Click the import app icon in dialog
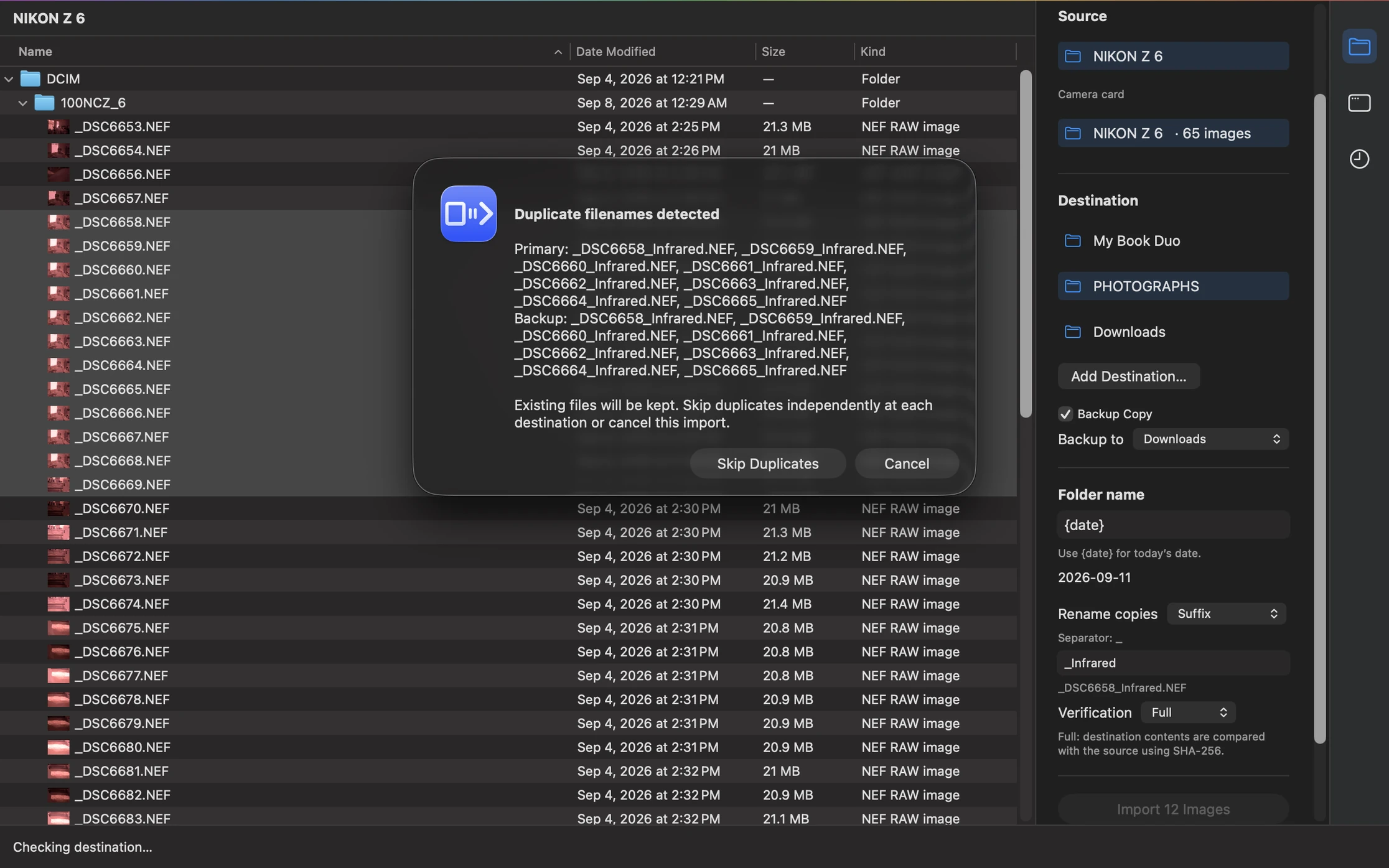The height and width of the screenshot is (868, 1389). 469,213
